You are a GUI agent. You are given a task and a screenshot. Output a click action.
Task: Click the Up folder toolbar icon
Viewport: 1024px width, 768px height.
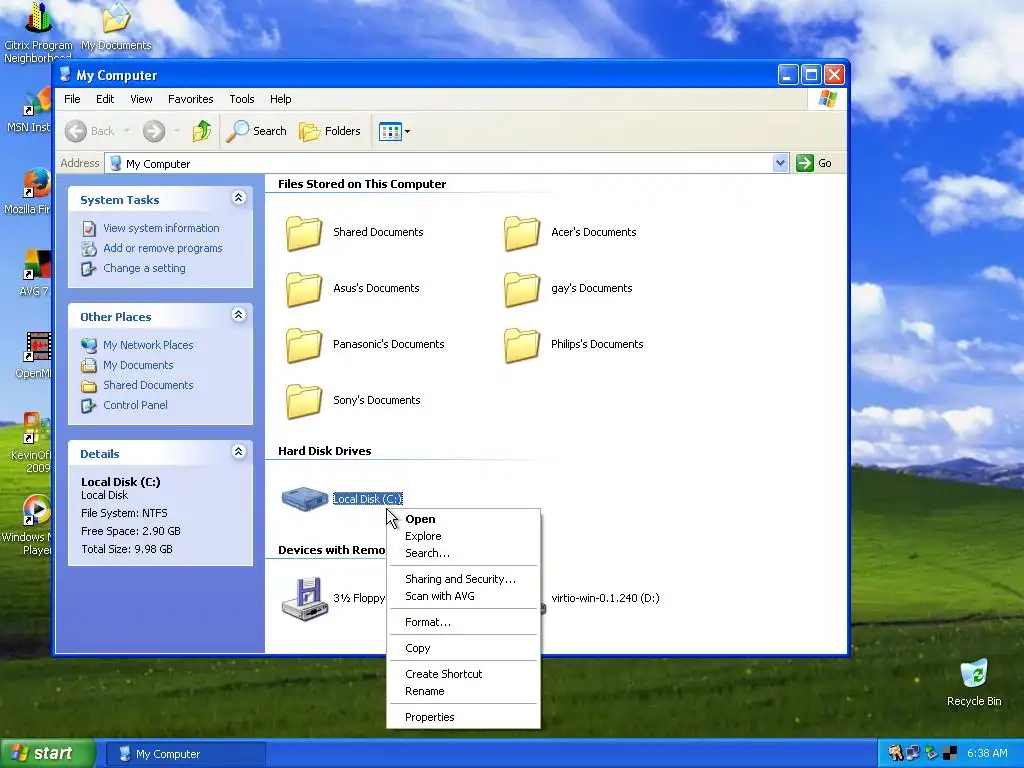202,131
